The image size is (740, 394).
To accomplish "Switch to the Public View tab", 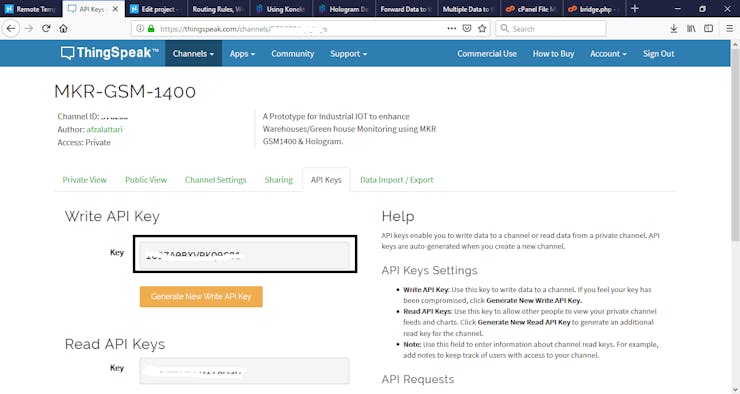I will (146, 180).
